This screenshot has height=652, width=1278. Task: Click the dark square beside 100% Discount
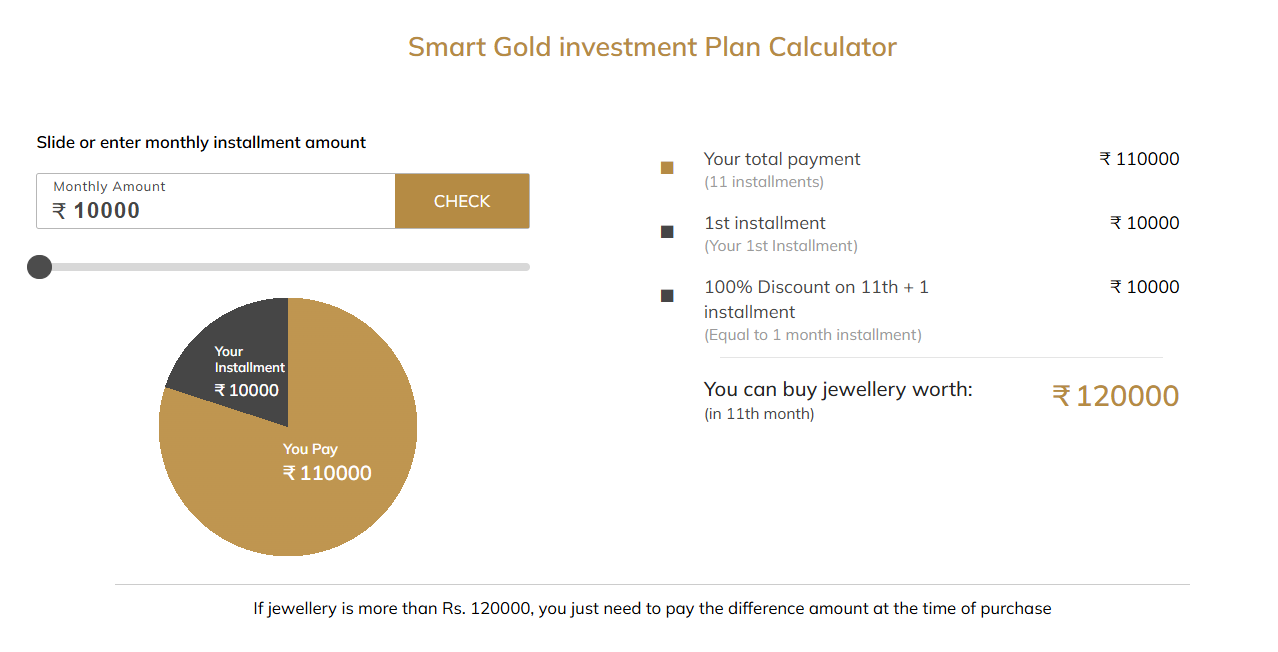pos(667,296)
